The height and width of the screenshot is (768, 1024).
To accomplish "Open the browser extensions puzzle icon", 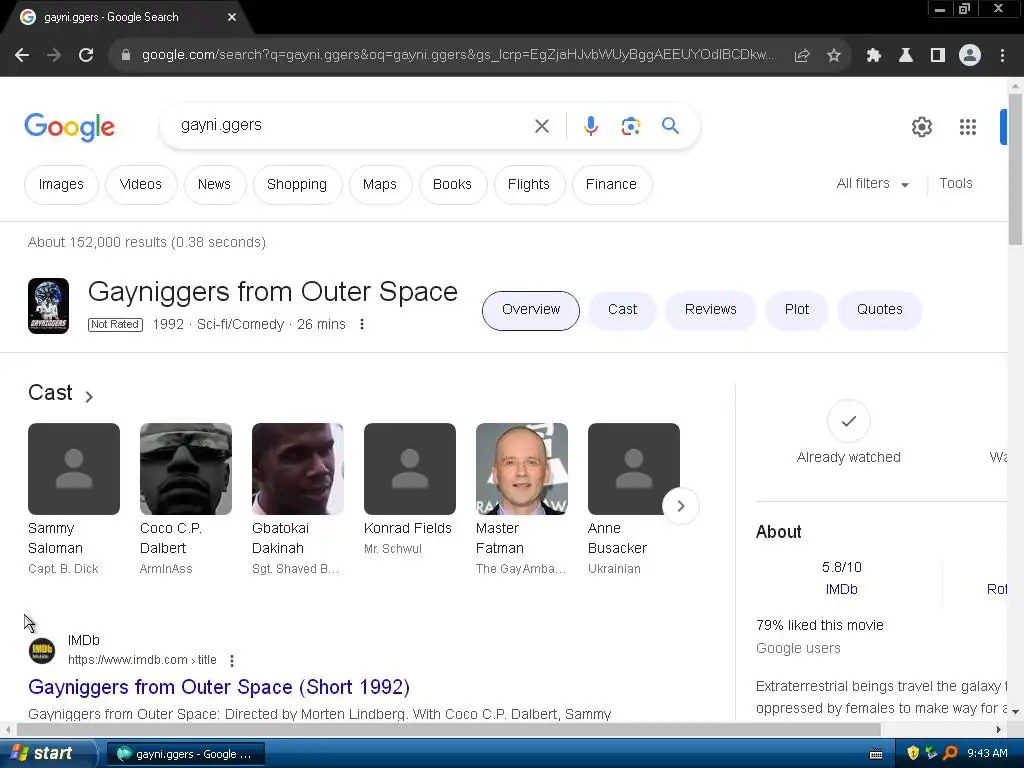I will 874,56.
